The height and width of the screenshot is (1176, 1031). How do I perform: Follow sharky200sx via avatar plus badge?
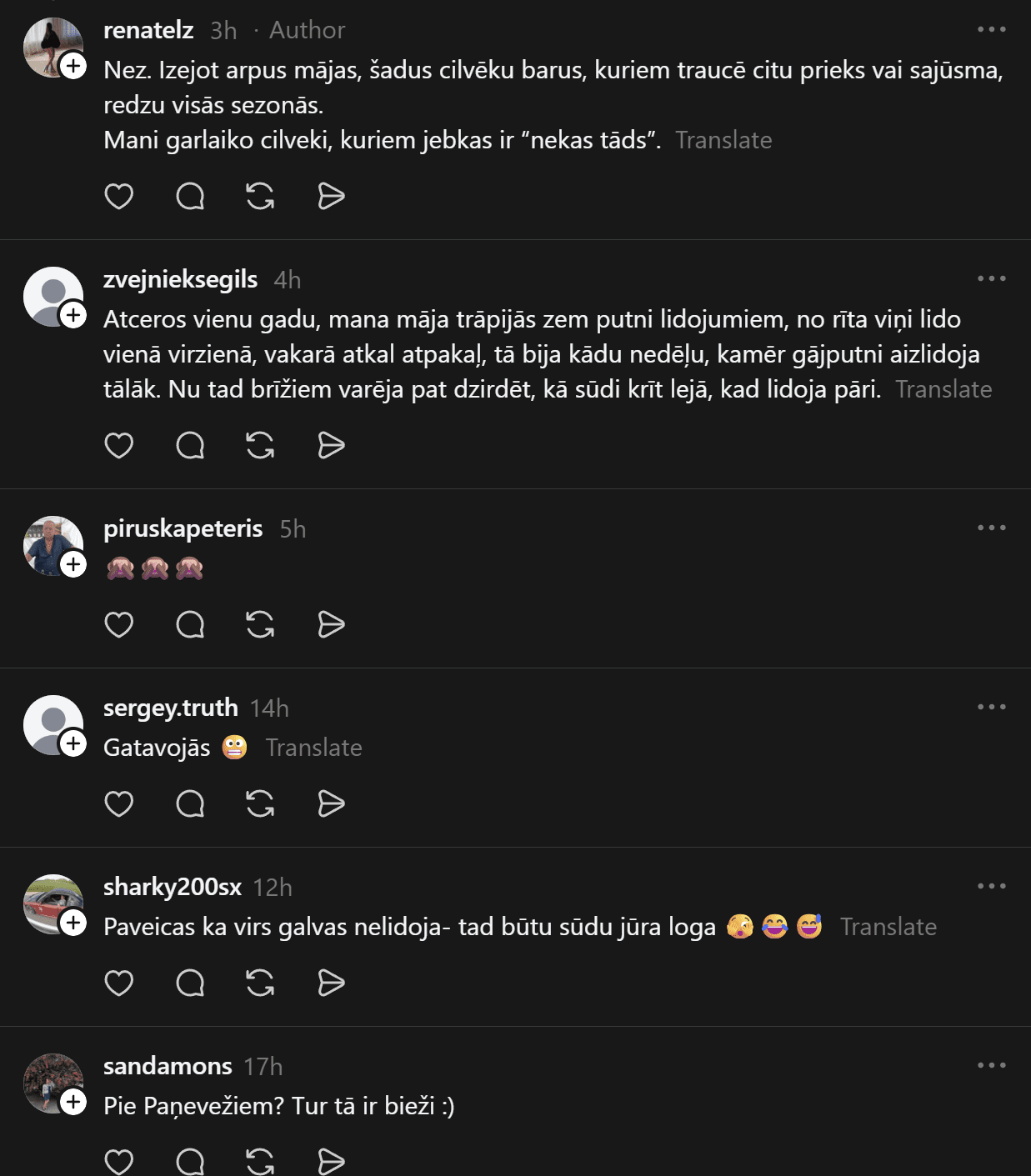pyautogui.click(x=73, y=923)
